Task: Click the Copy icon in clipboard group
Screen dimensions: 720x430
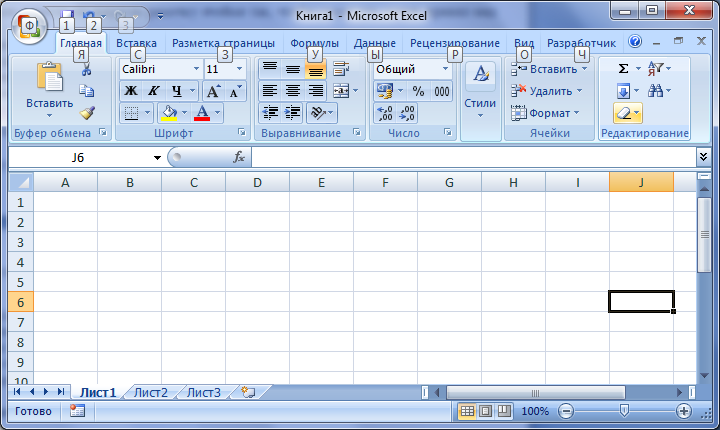Action: tap(86, 91)
